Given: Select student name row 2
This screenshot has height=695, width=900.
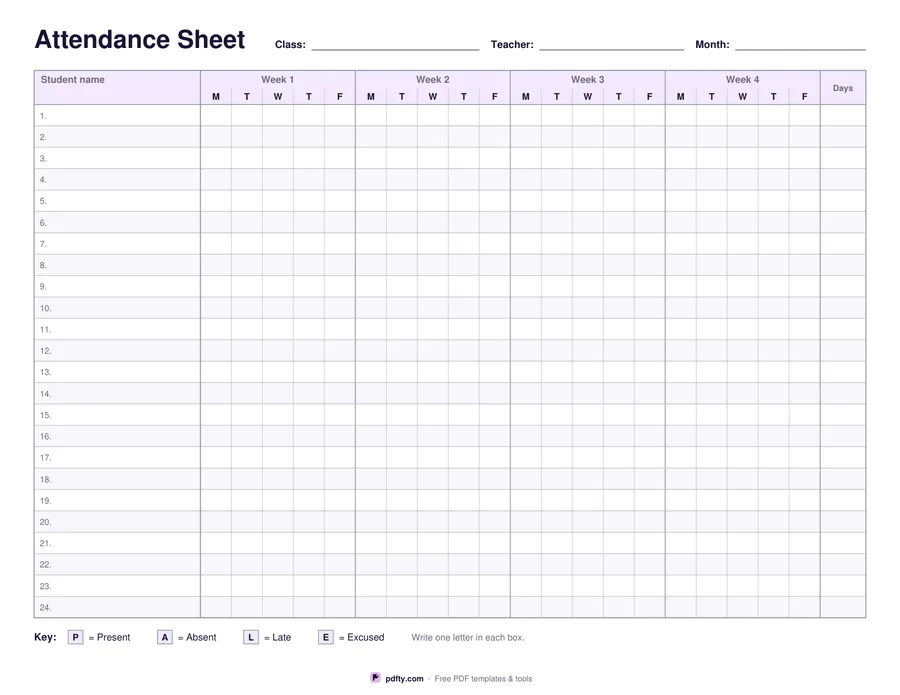Looking at the screenshot, I should point(117,137).
